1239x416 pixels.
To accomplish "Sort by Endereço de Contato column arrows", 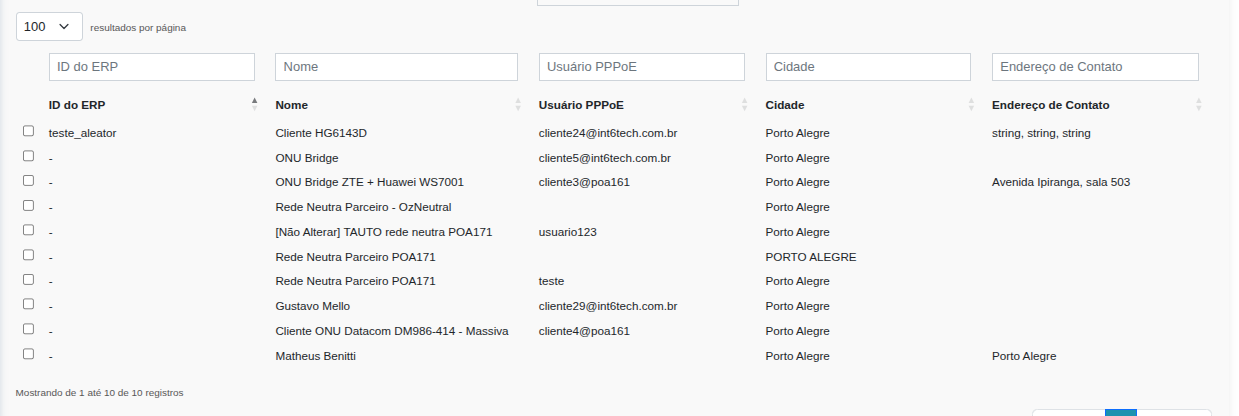I will 1199,104.
